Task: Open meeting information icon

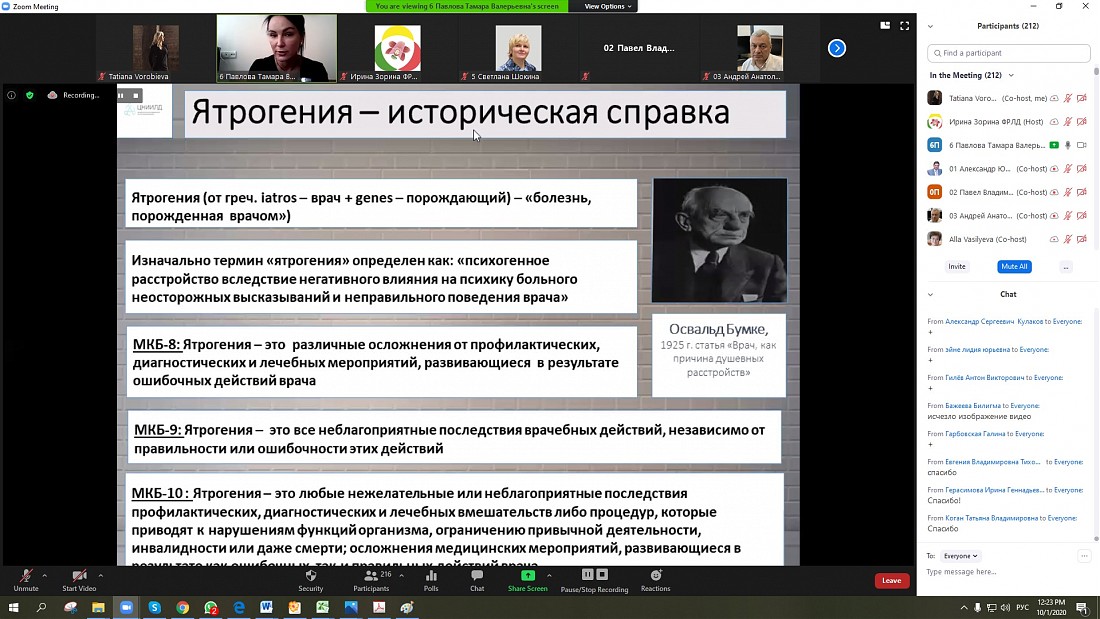Action: pos(11,95)
